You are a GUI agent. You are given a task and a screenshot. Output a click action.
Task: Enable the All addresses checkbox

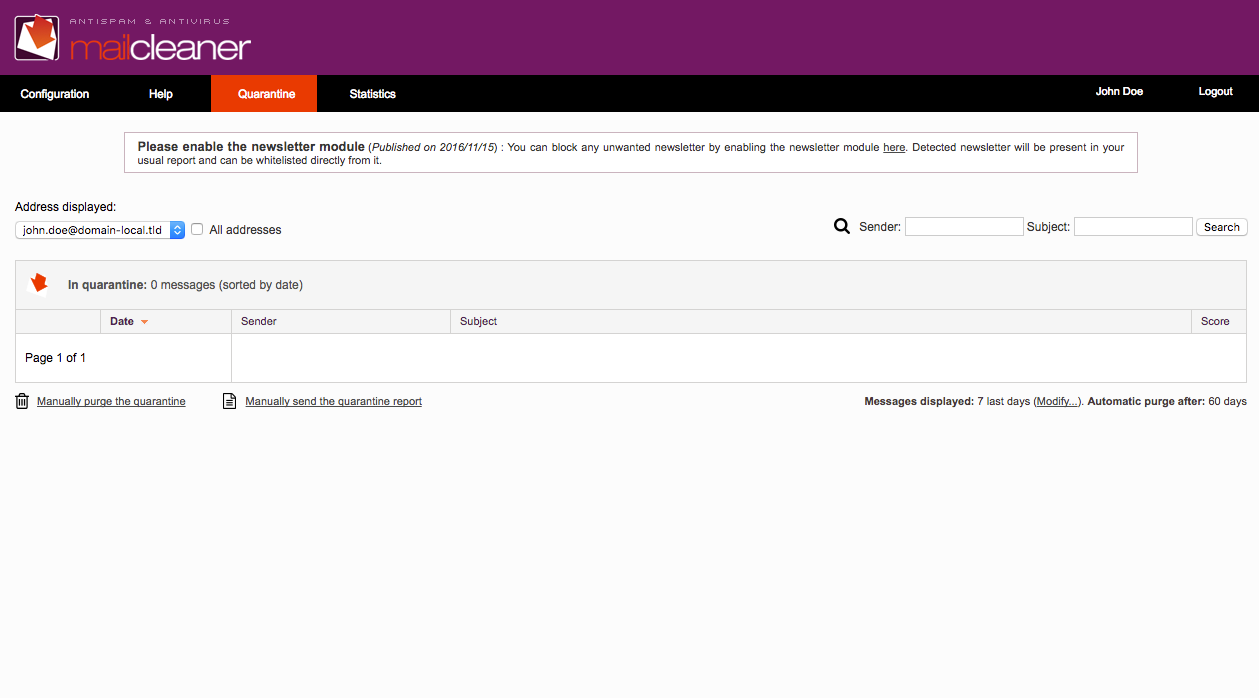196,229
